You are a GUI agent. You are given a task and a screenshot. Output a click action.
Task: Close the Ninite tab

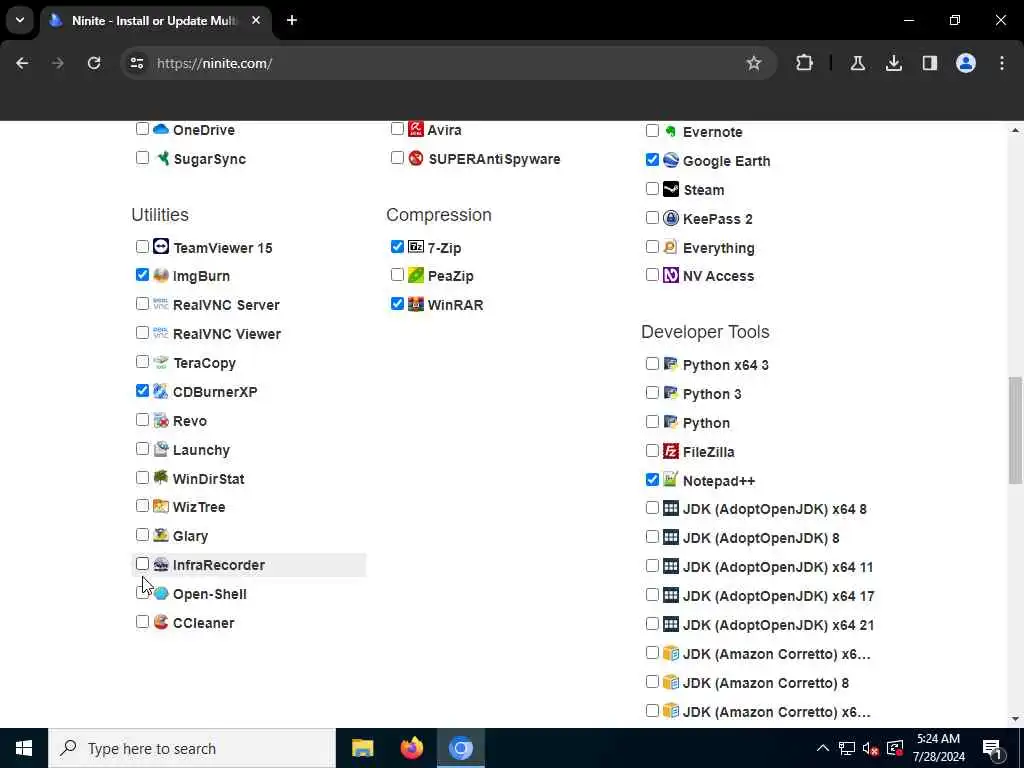click(x=256, y=20)
